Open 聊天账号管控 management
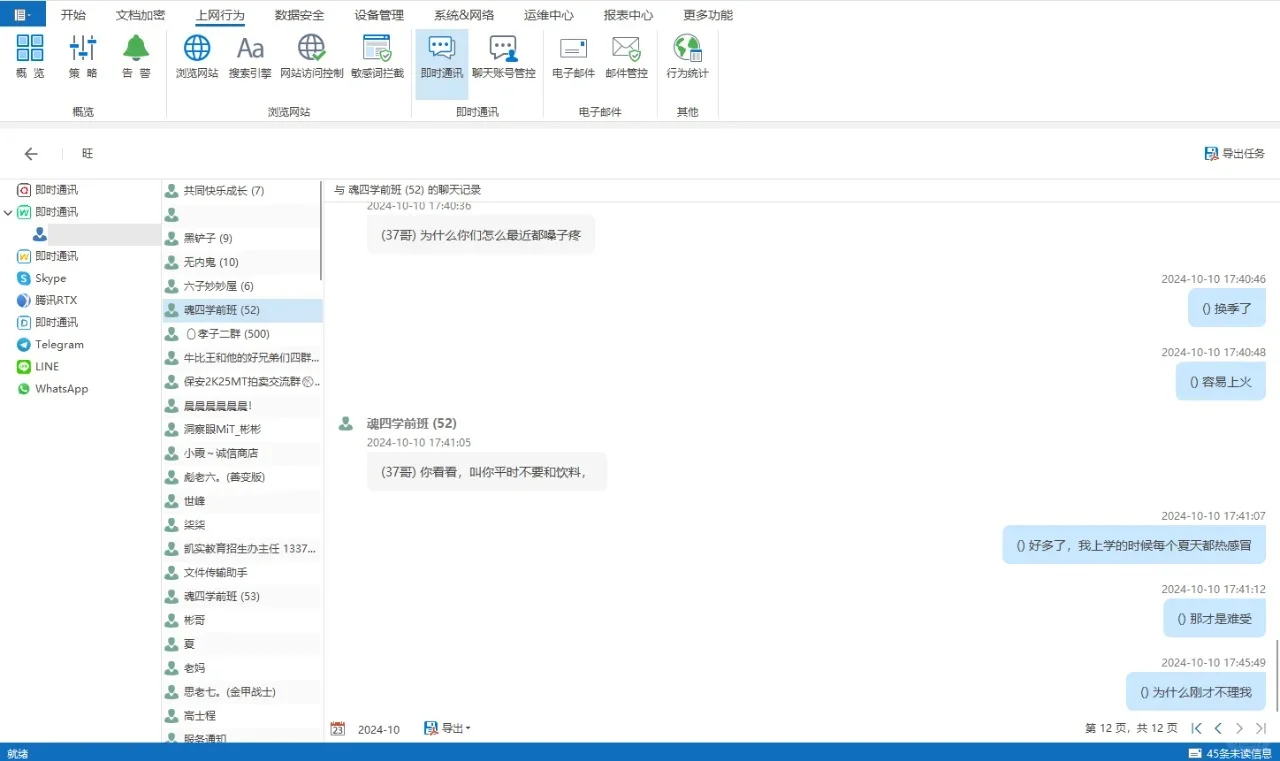This screenshot has height=761, width=1280. 503,57
